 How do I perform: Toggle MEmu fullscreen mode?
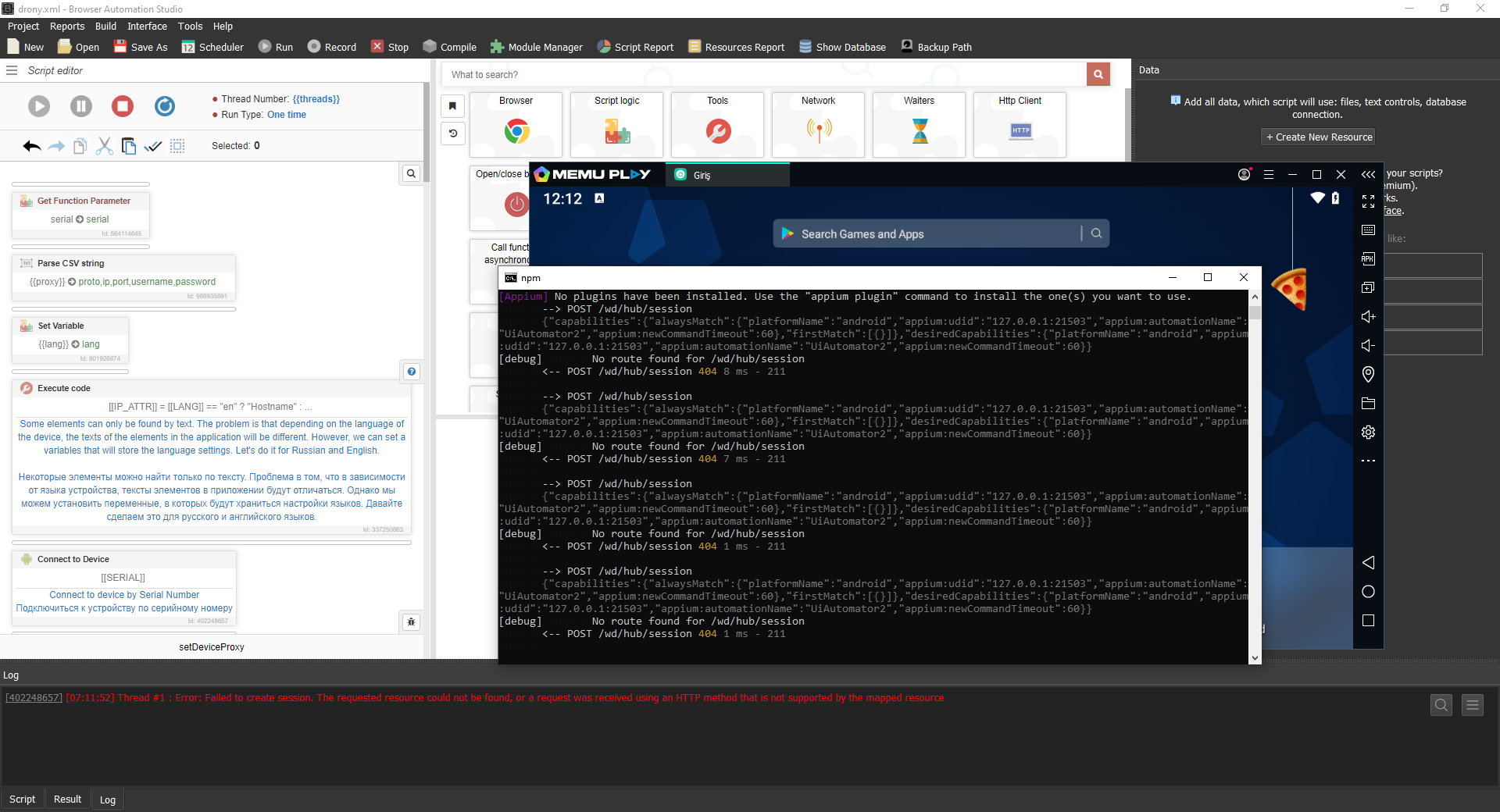coord(1368,201)
